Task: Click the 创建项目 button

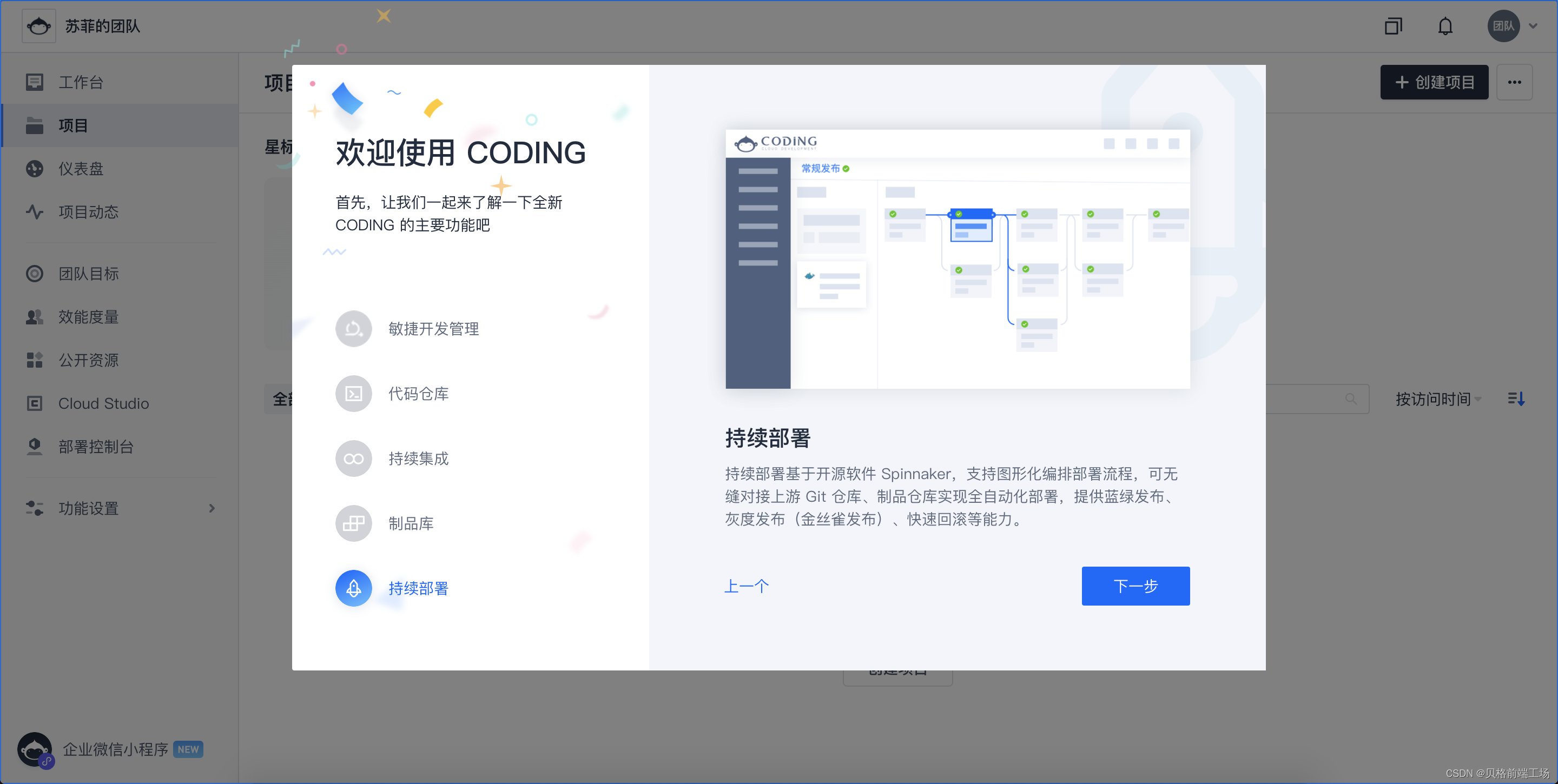Action: click(x=1434, y=82)
